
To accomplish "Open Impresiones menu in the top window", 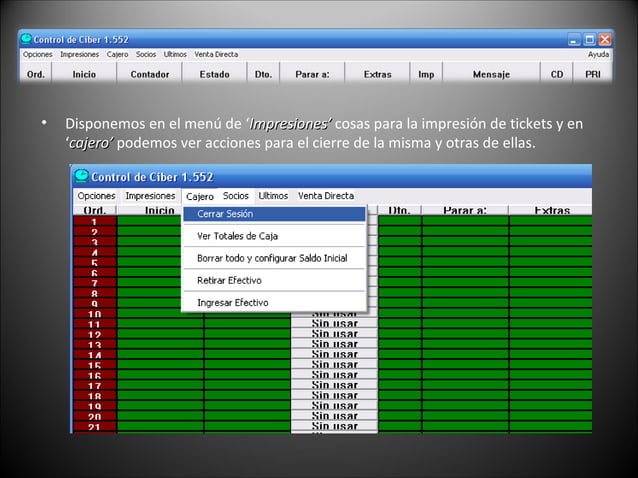I will (x=79, y=55).
